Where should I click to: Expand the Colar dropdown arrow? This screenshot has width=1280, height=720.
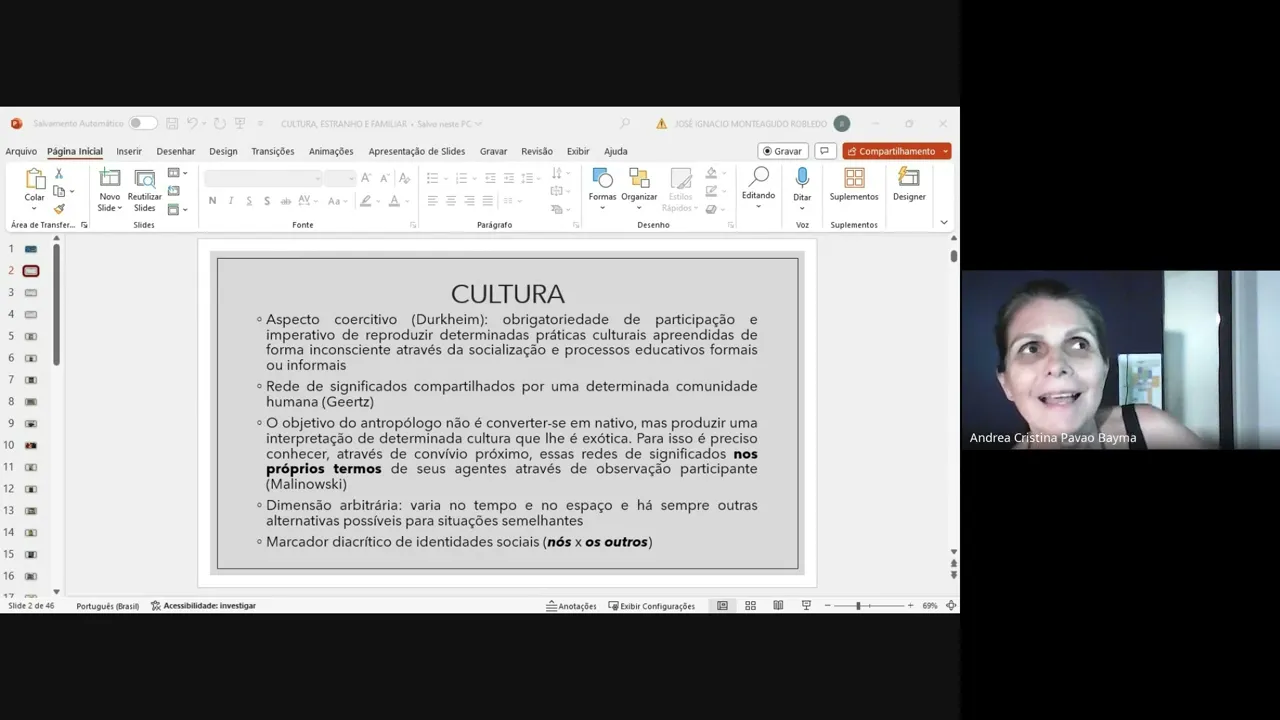pyautogui.click(x=35, y=208)
